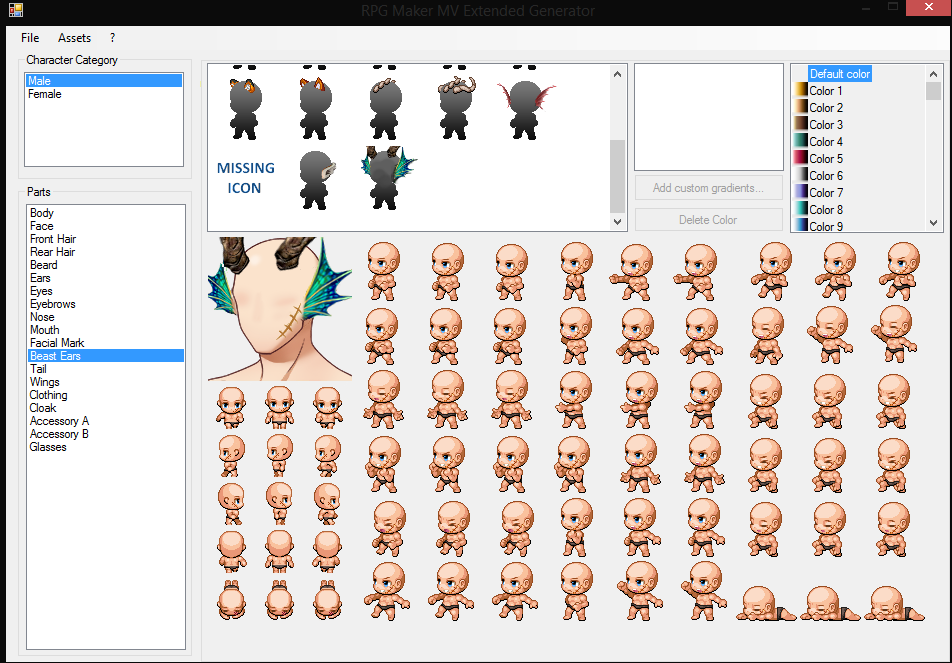Image resolution: width=952 pixels, height=663 pixels.
Task: Click the color list scrollbar down arrow
Action: [933, 223]
